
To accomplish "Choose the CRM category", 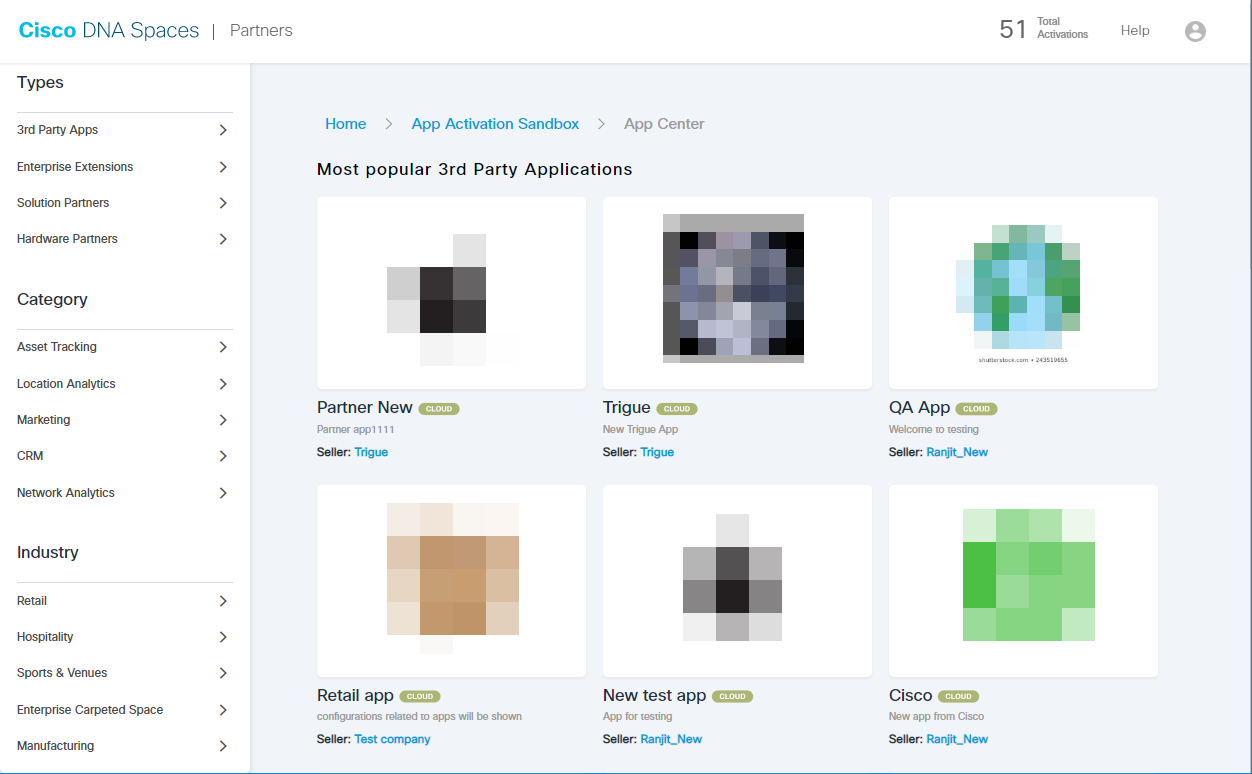I will tap(30, 456).
